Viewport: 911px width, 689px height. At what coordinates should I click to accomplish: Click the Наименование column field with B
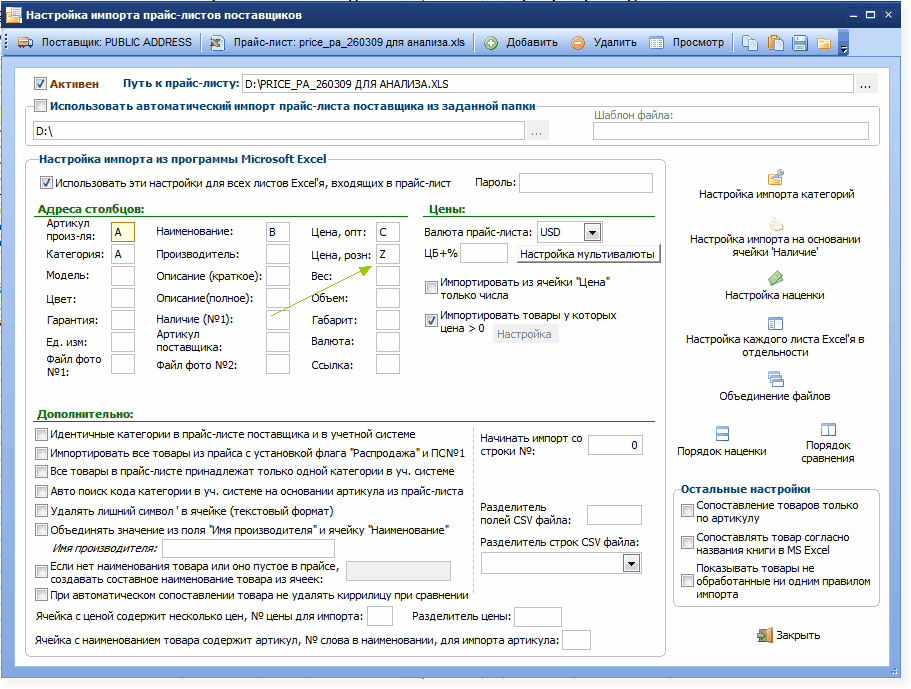point(278,232)
